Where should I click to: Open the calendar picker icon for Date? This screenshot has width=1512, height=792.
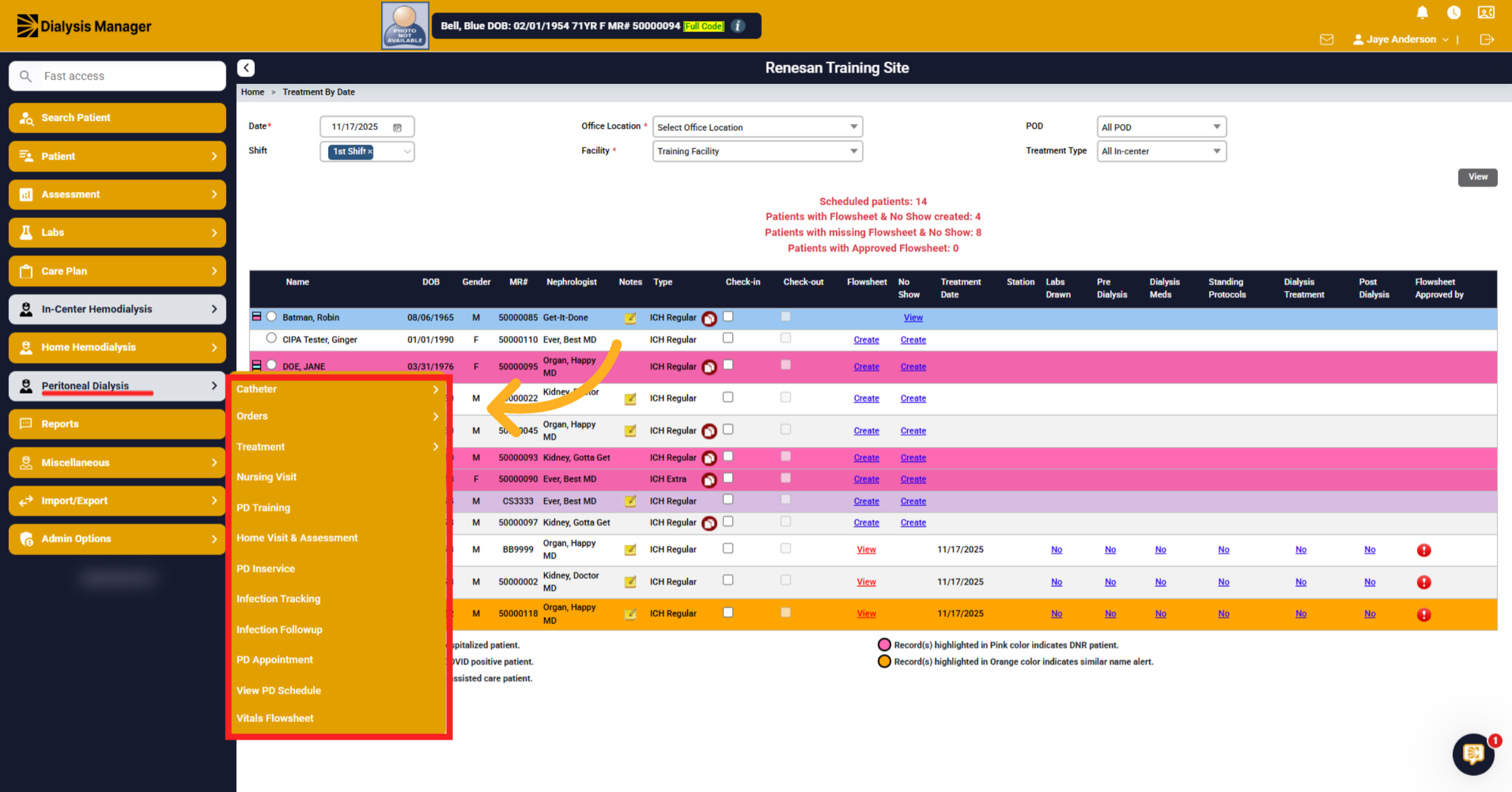click(398, 127)
